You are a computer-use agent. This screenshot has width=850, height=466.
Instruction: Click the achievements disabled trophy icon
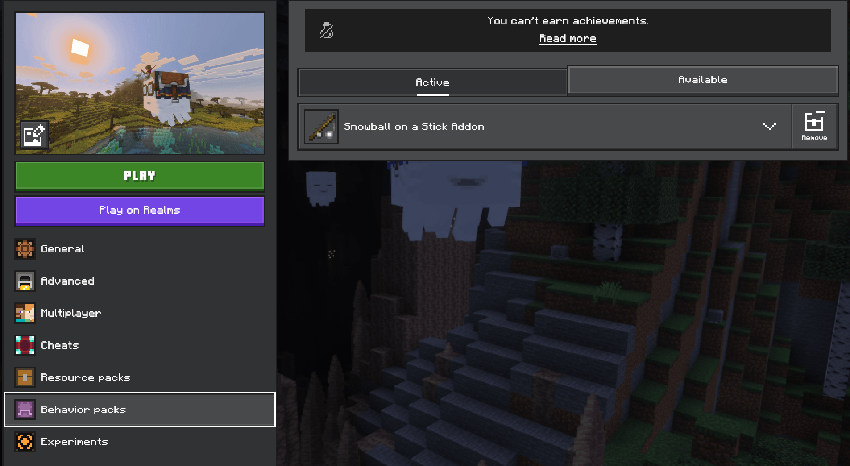pos(326,30)
